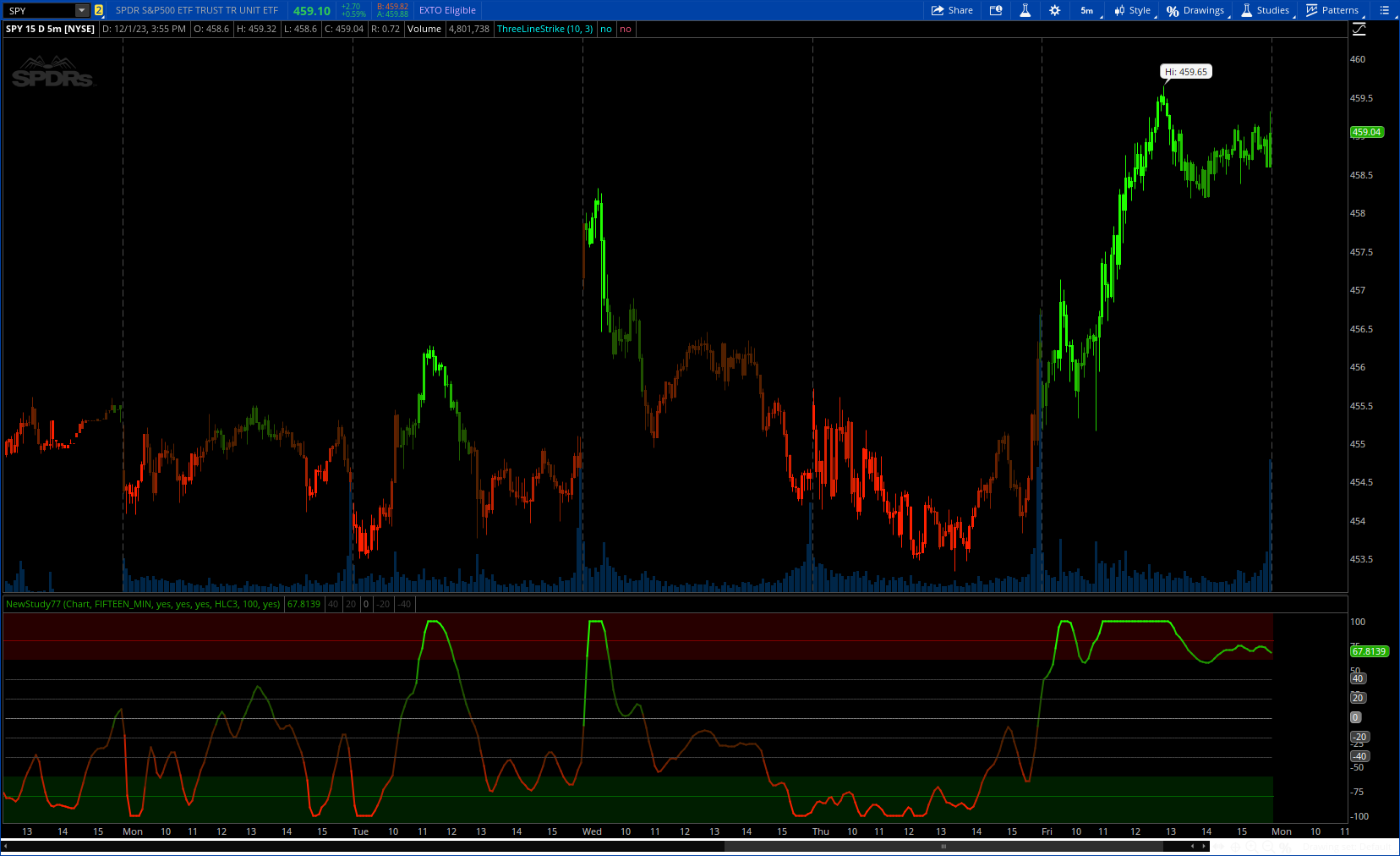The height and width of the screenshot is (856, 1400).
Task: Click the far-left arrow of bottom scrollbar
Action: pos(6,846)
